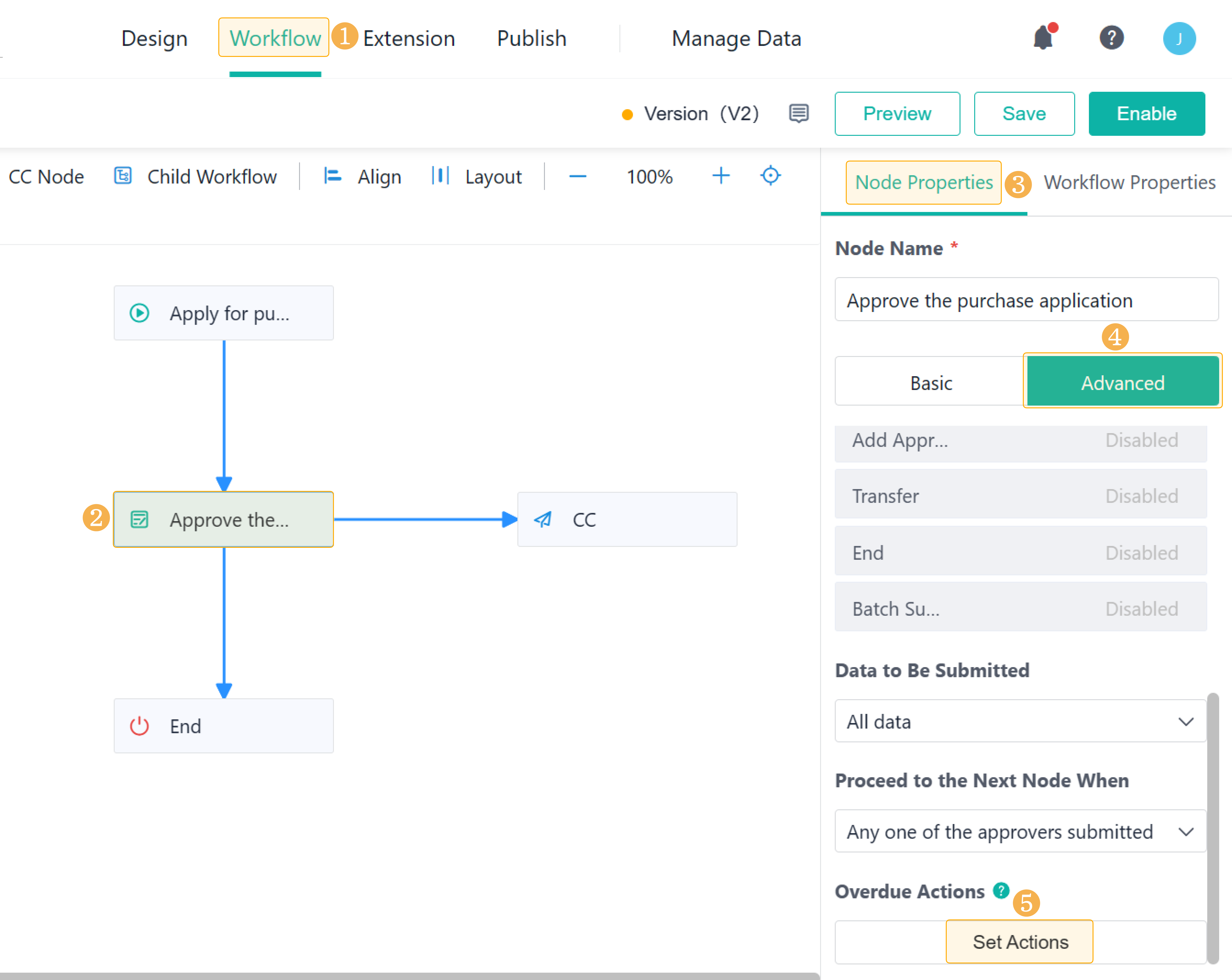This screenshot has width=1232, height=980.
Task: Select the End node on canvas
Action: (x=223, y=726)
